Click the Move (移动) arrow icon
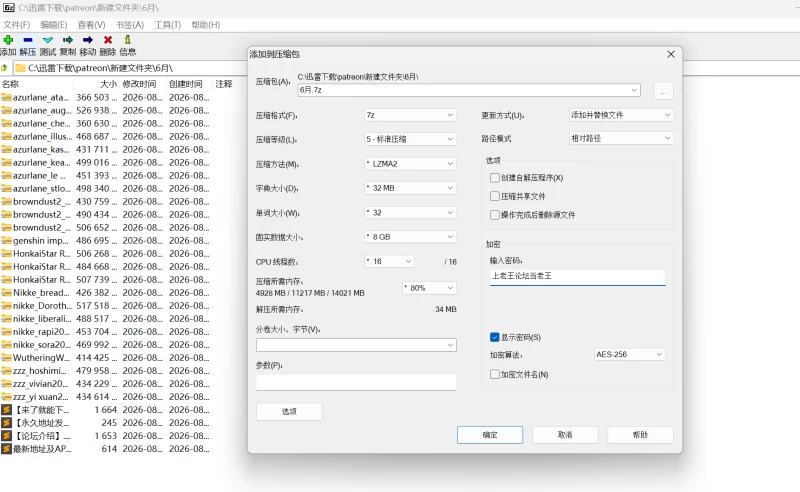This screenshot has width=800, height=492. [x=88, y=40]
